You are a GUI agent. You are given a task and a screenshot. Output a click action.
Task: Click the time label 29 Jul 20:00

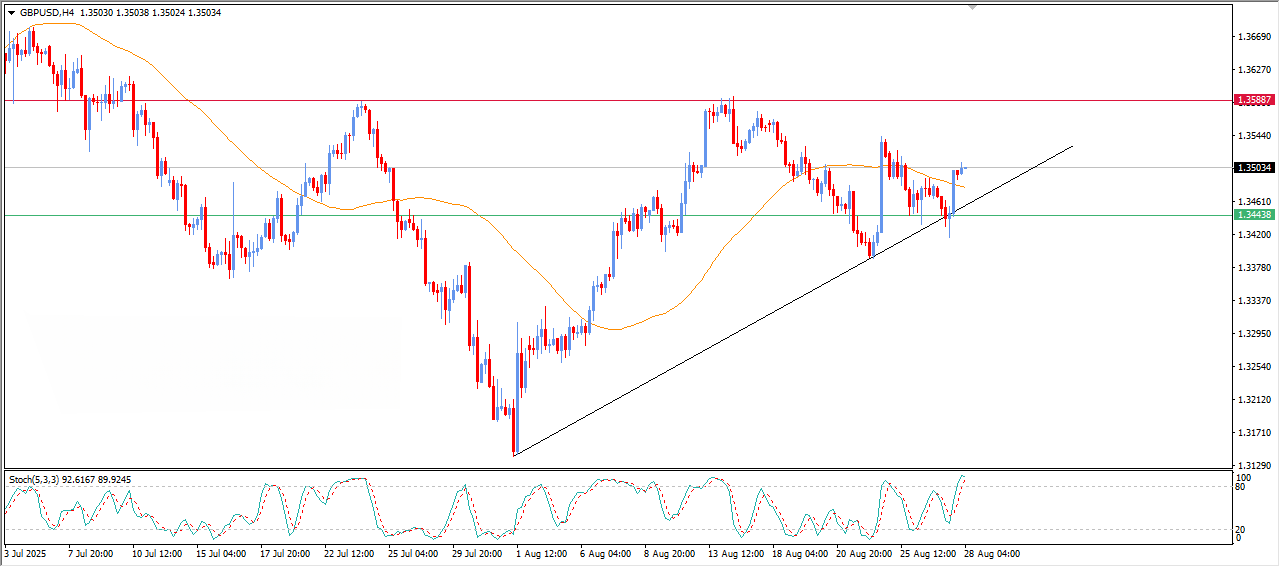point(477,553)
